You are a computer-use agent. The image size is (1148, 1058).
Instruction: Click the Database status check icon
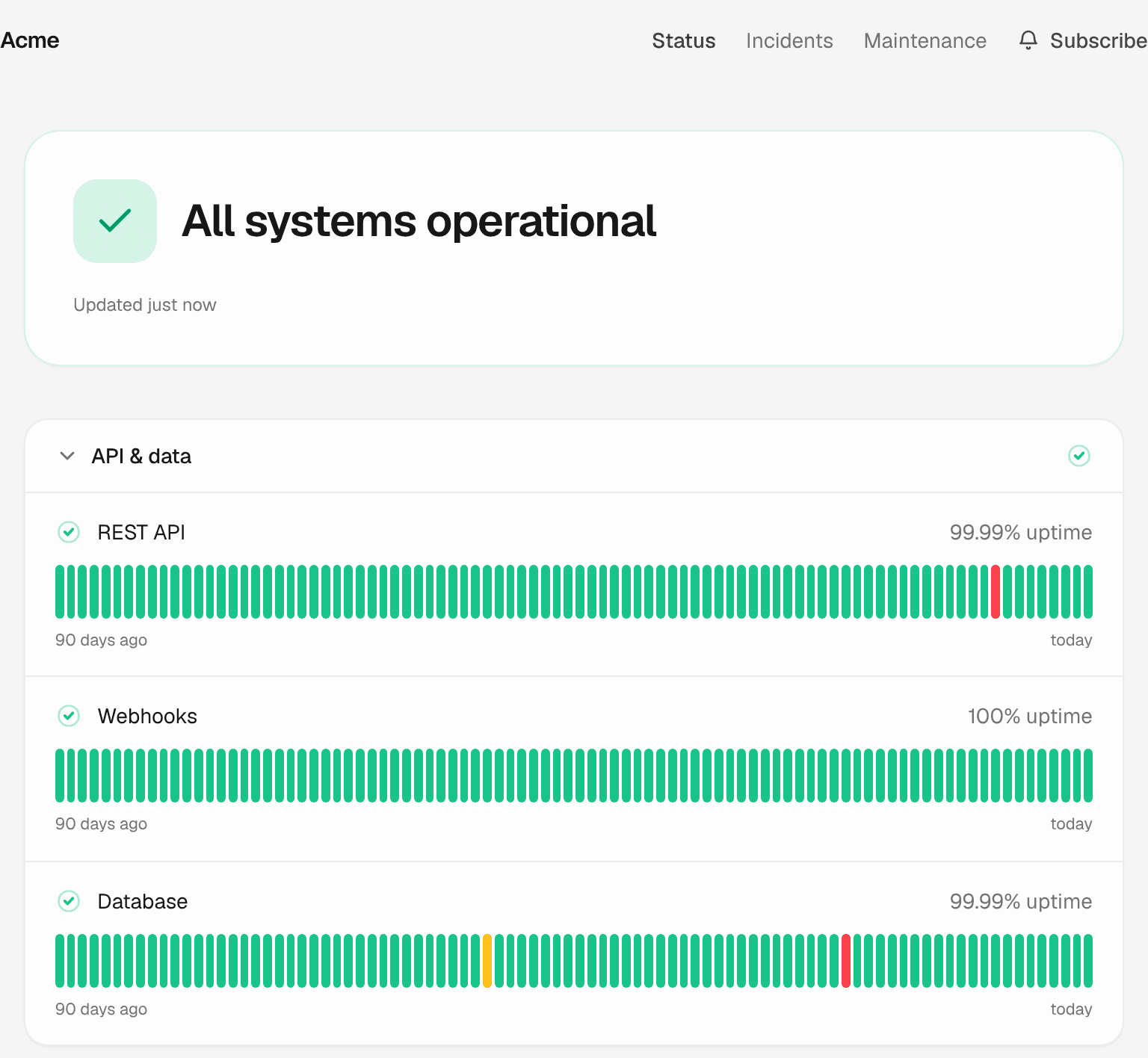click(x=69, y=901)
